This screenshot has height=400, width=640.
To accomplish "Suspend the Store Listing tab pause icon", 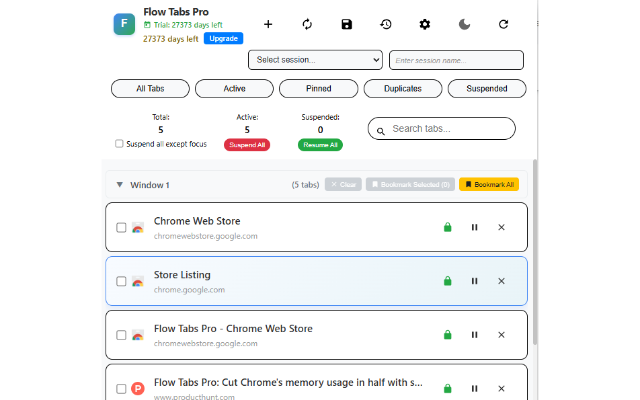I will [x=474, y=281].
